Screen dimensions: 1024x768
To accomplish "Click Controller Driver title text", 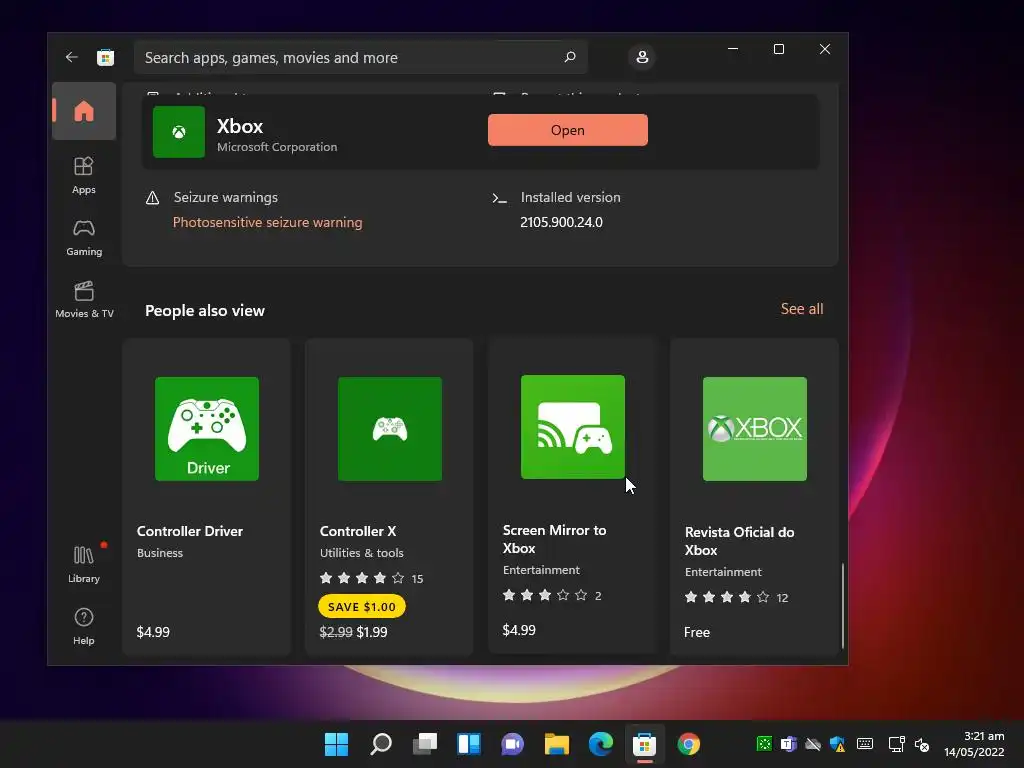I will (x=189, y=531).
